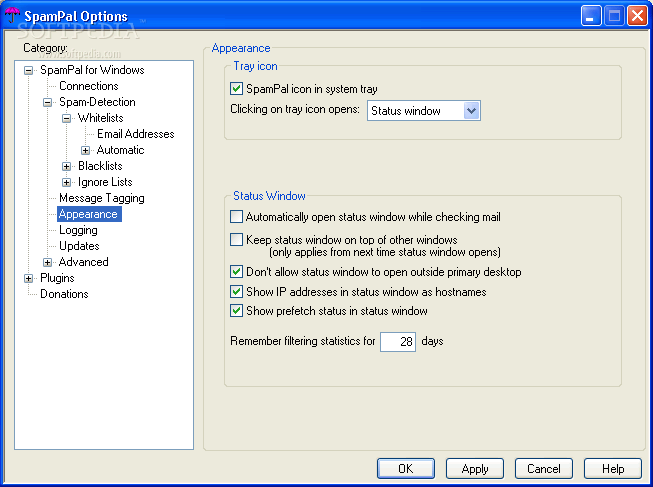Expand the Ignore Lists tree node
The height and width of the screenshot is (487, 653).
[66, 182]
